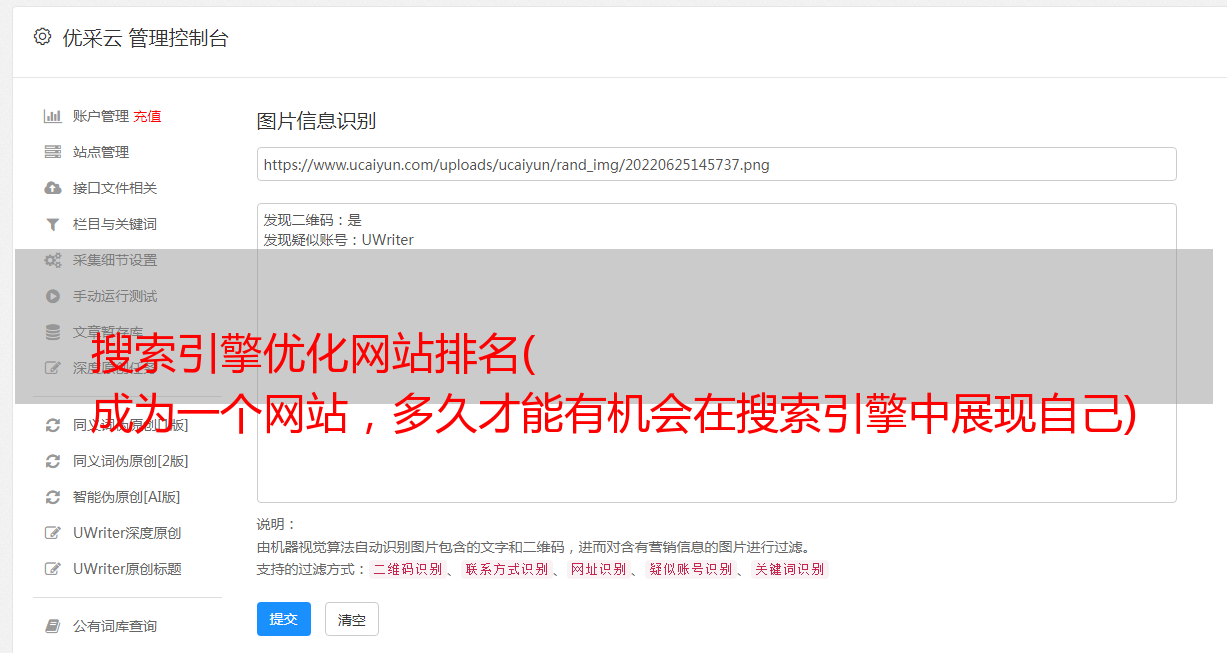Click the 图片信息识别 heading
This screenshot has height=653, width=1227.
[x=316, y=121]
